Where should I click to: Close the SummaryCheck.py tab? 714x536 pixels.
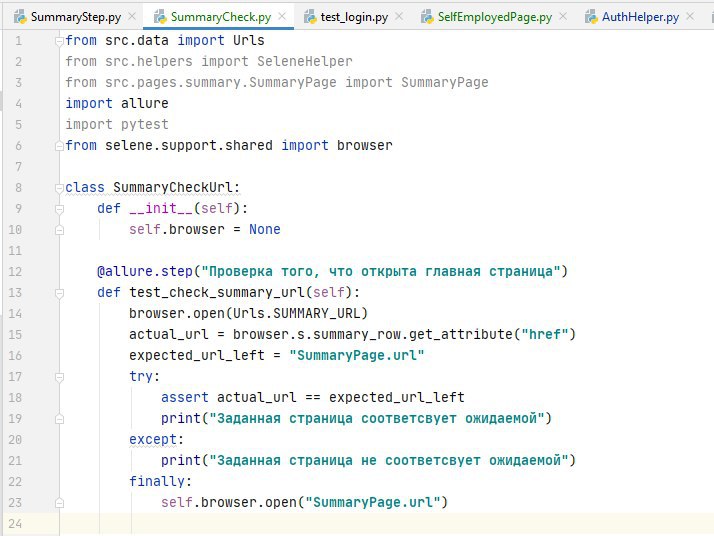[x=282, y=17]
